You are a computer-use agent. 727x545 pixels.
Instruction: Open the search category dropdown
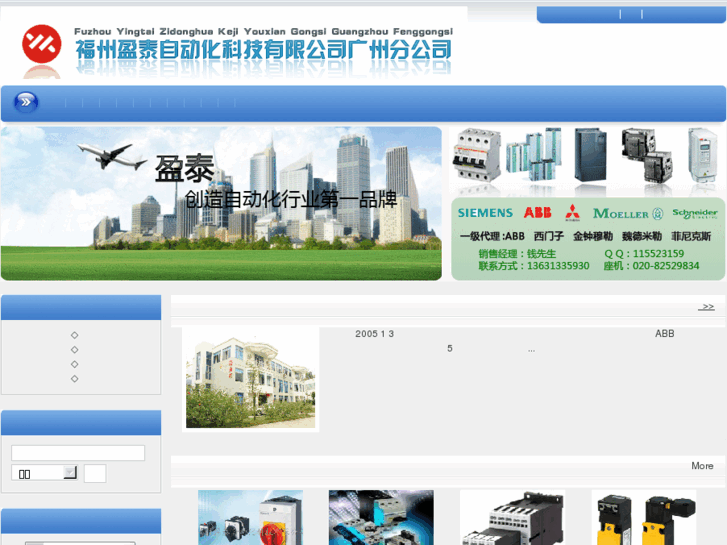tap(45, 473)
